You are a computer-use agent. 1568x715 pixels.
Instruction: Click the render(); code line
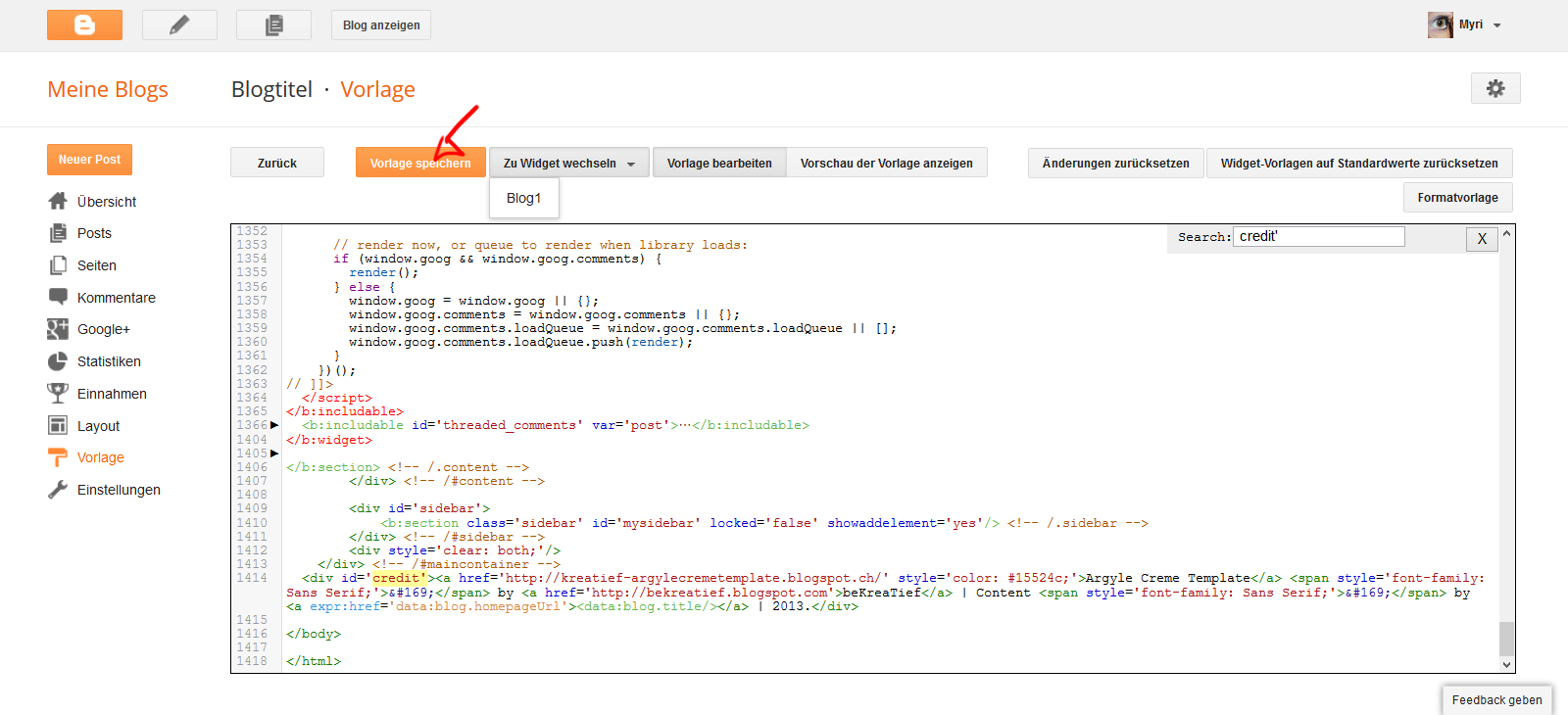pyautogui.click(x=384, y=272)
